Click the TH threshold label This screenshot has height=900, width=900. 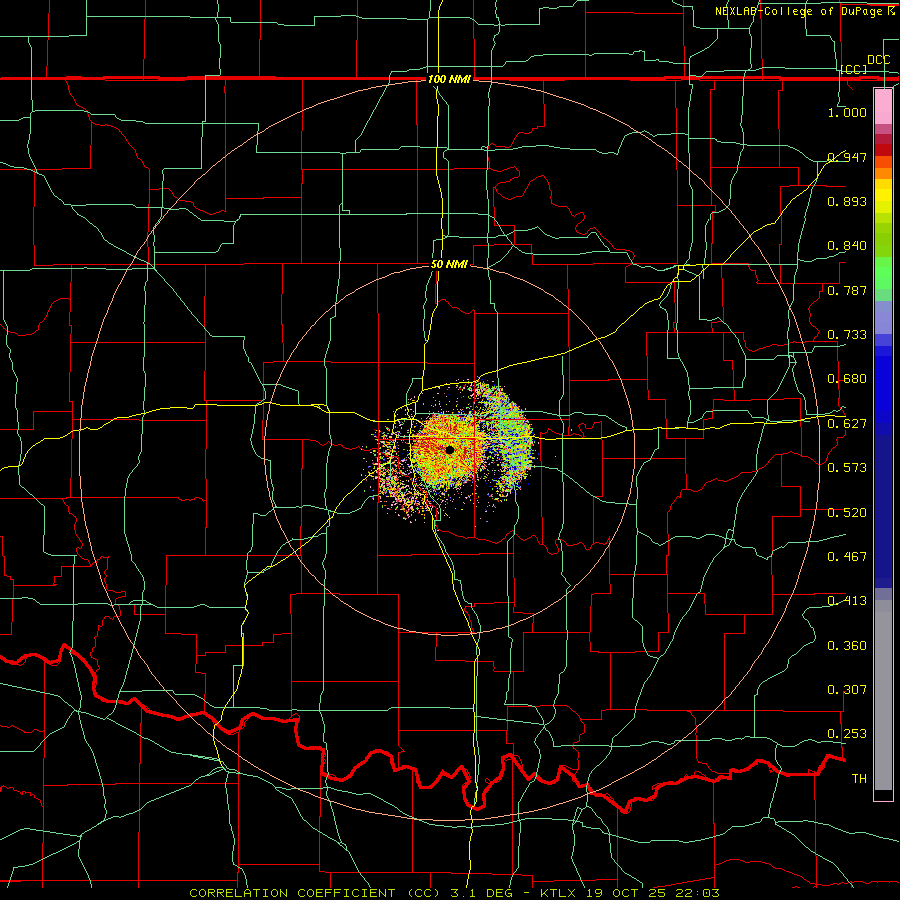tap(859, 779)
